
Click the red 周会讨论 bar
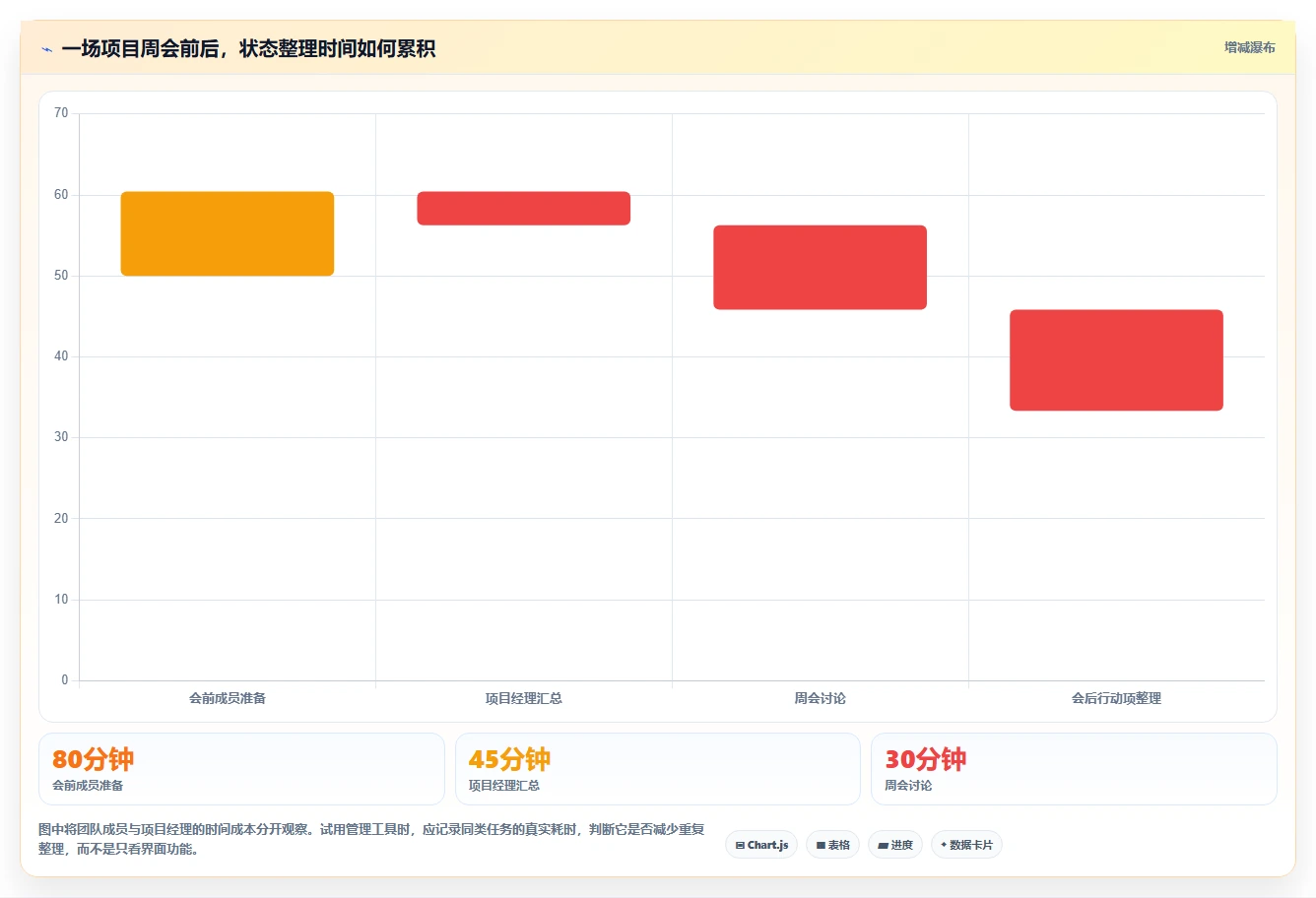(820, 268)
